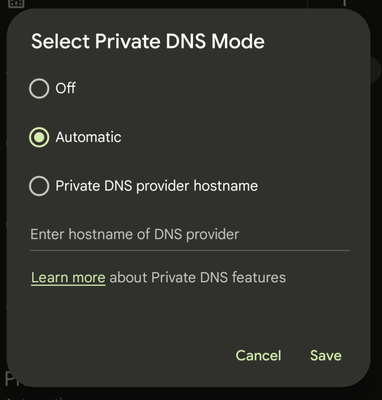Click "Enter hostname of DNS provider" placeholder
The height and width of the screenshot is (400, 382).
135,235
